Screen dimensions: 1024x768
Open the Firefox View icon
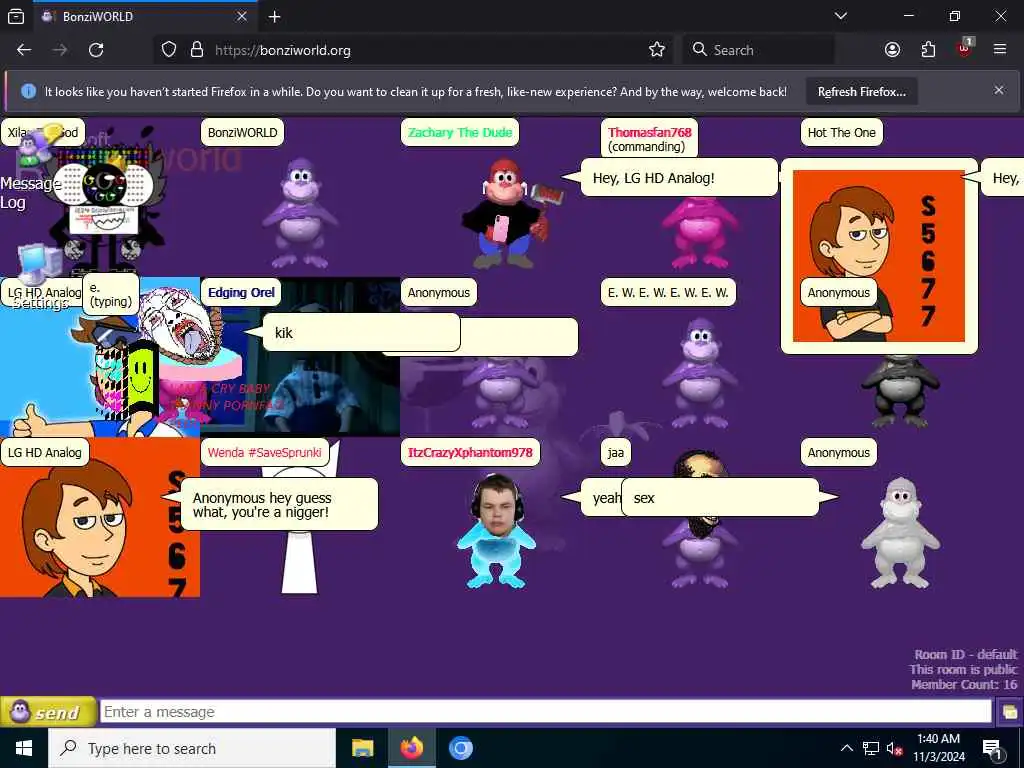pyautogui.click(x=16, y=16)
